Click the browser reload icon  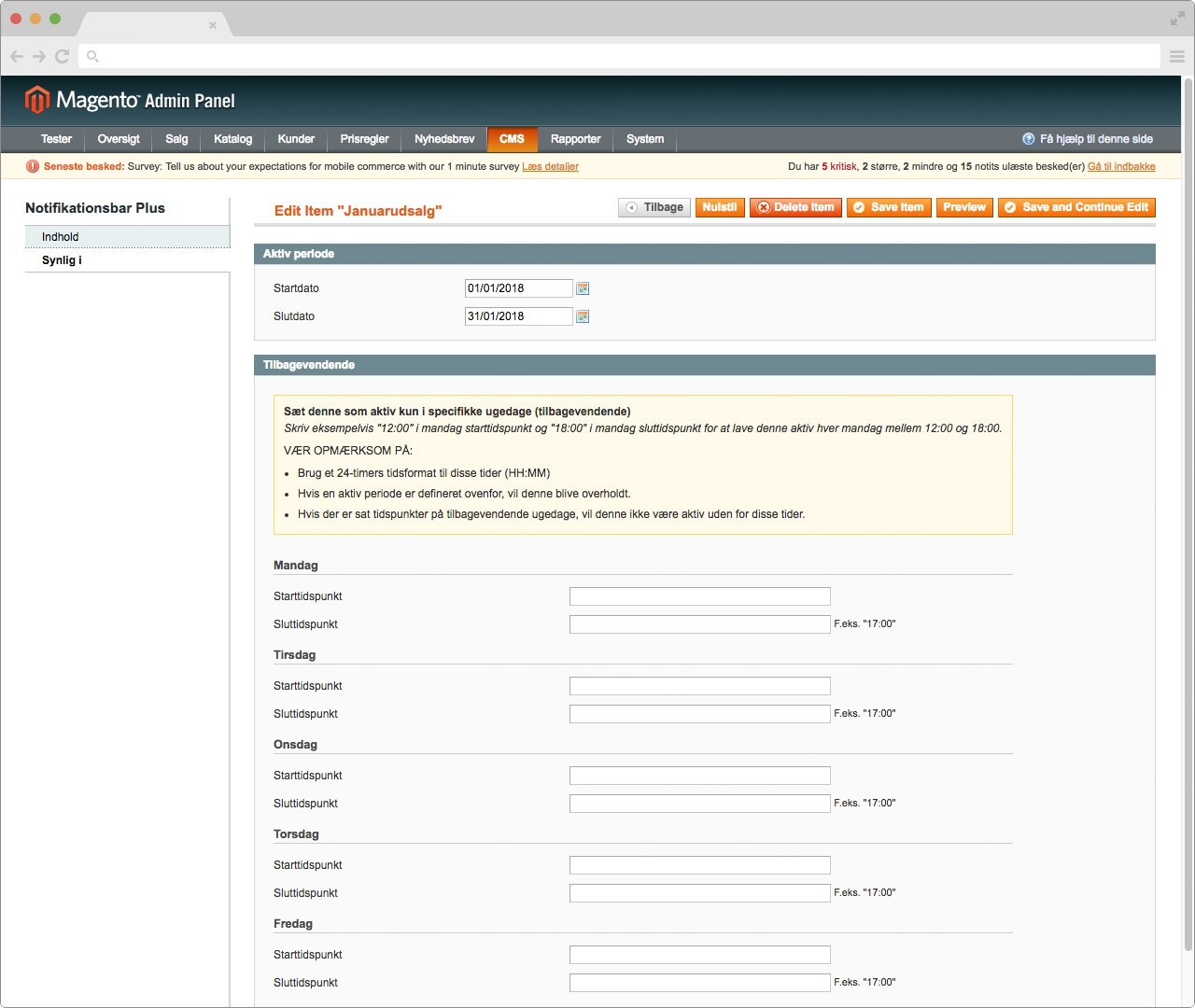[63, 56]
